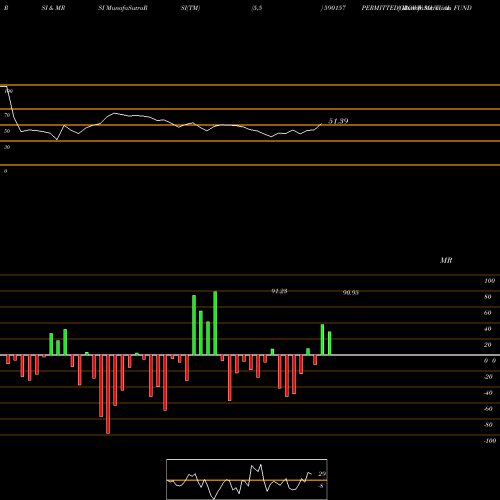This screenshot has width=500, height=500.
Task: Click the last green bar in MR histogram
Action: coord(330,343)
